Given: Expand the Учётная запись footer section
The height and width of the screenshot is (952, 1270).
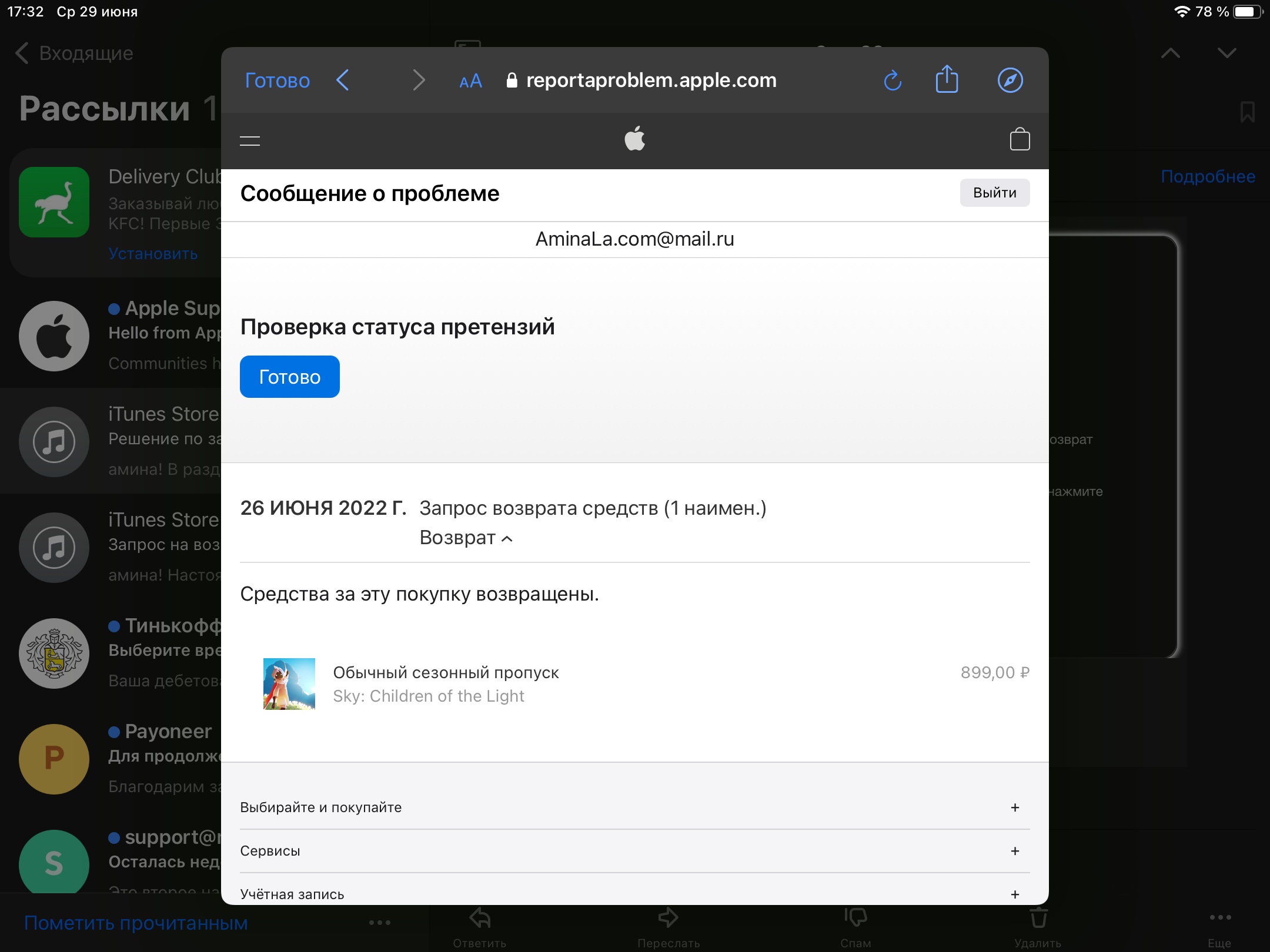Looking at the screenshot, I should pyautogui.click(x=1014, y=894).
